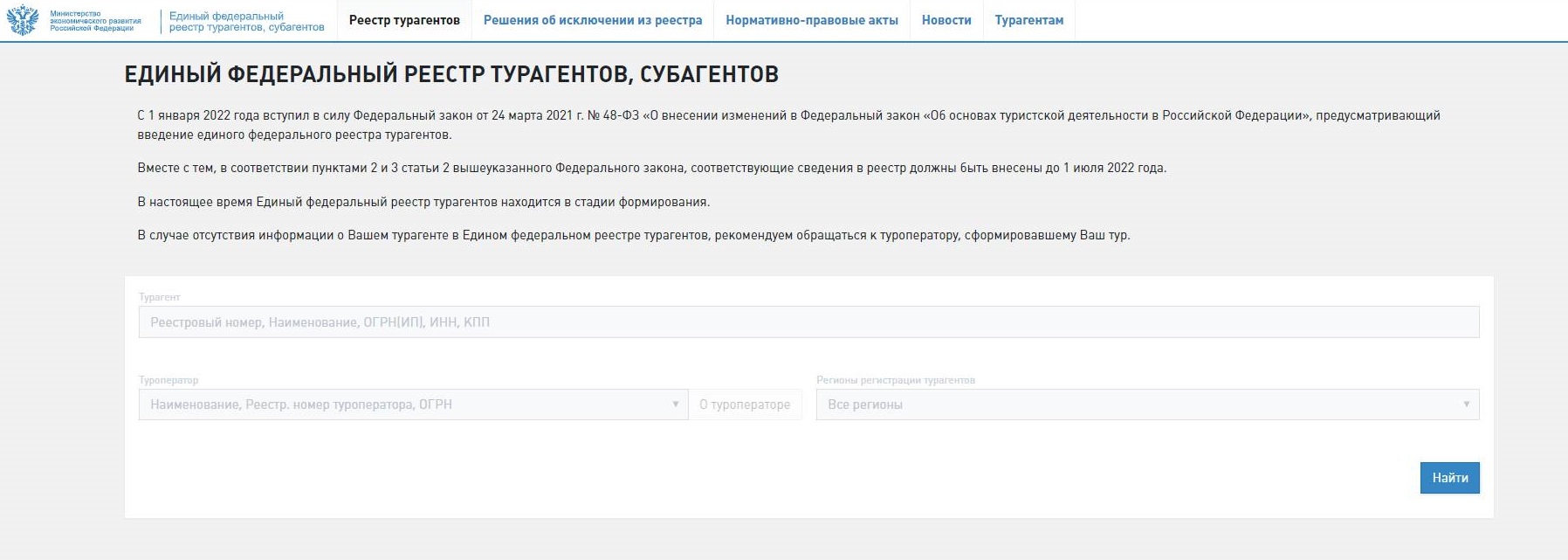Click the blue "Найти" search button
The height and width of the screenshot is (560, 1568).
point(1449,478)
